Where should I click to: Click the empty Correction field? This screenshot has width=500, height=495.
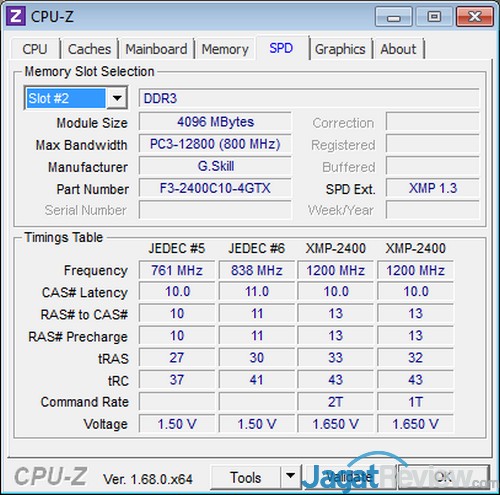coord(433,122)
